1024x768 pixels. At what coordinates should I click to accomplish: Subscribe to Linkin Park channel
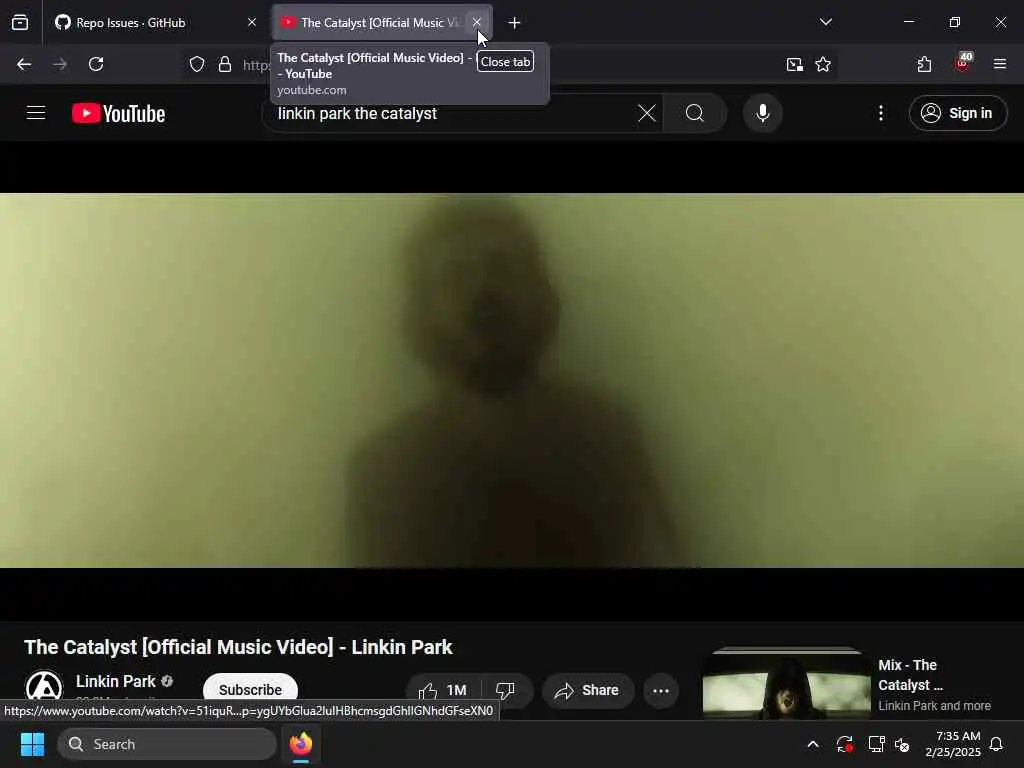pos(250,690)
